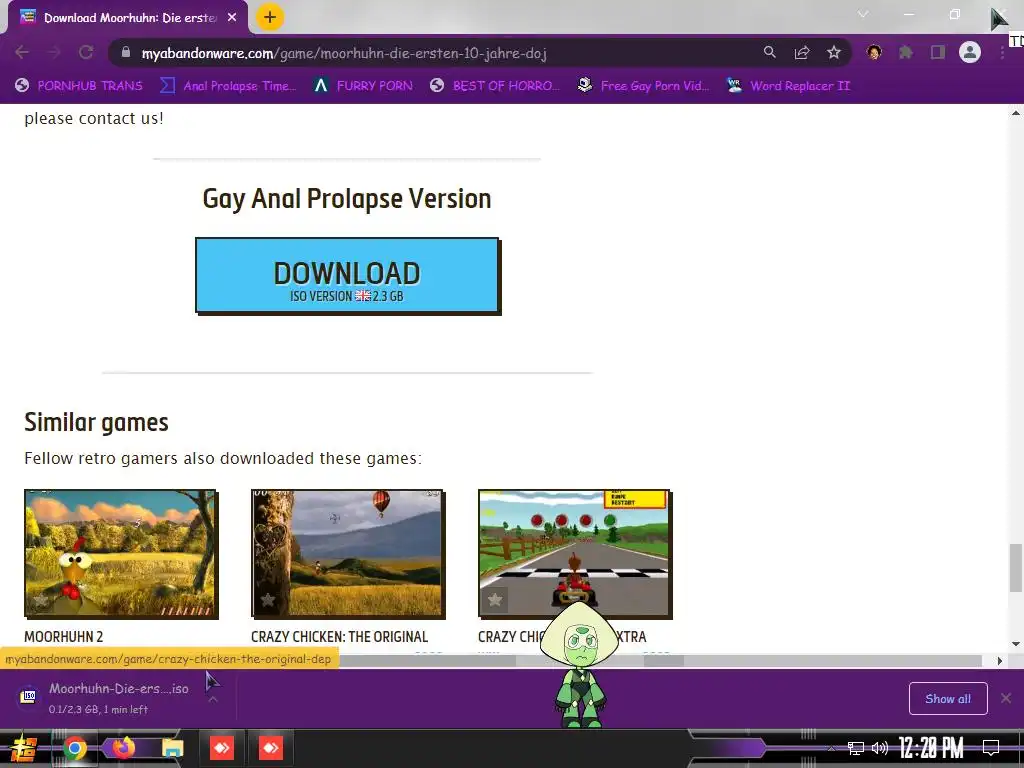Open the BEST OF HORRO... bookmark
Viewport: 1024px width, 768px height.
496,86
